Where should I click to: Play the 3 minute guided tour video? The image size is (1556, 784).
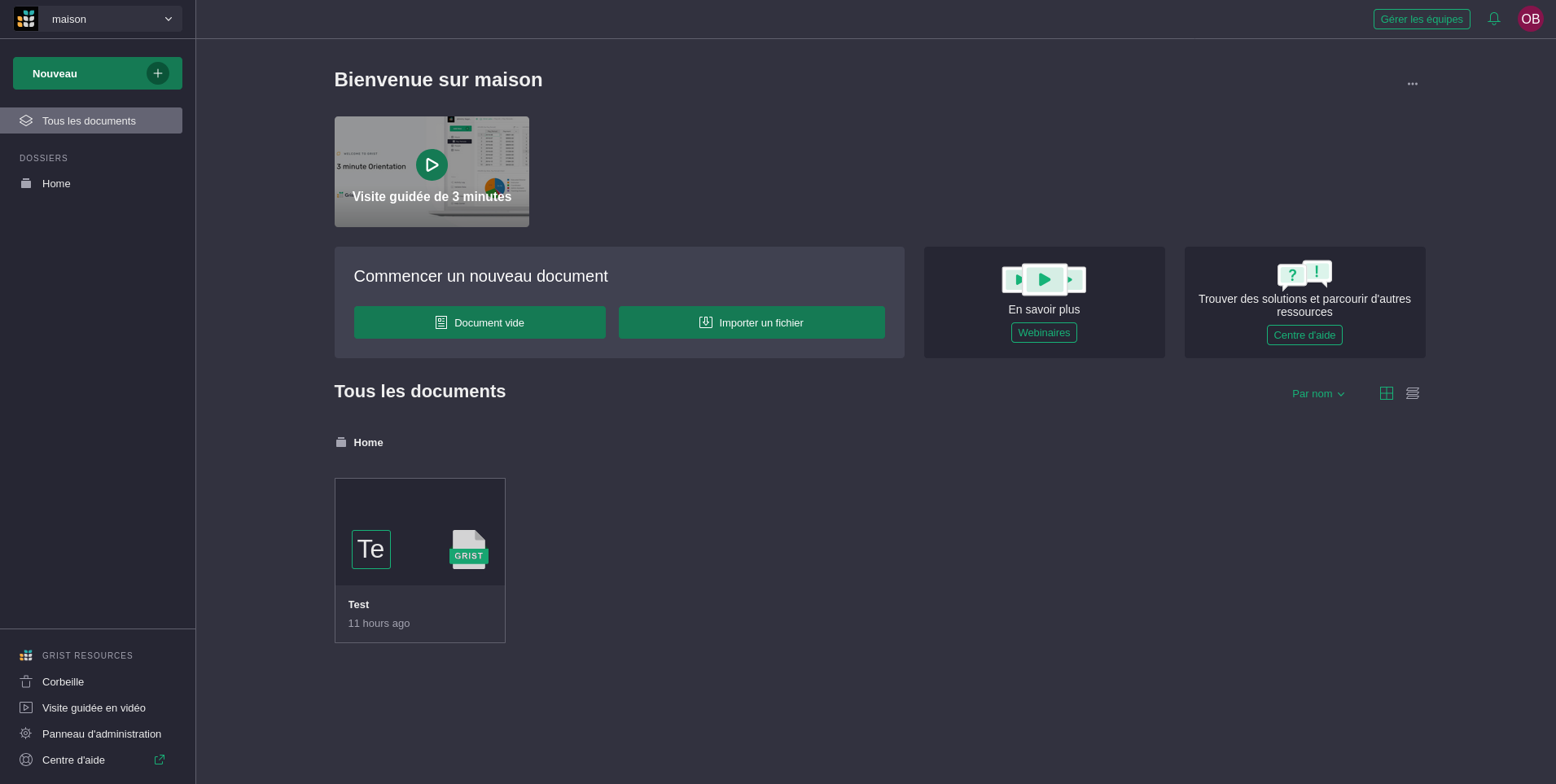click(432, 164)
